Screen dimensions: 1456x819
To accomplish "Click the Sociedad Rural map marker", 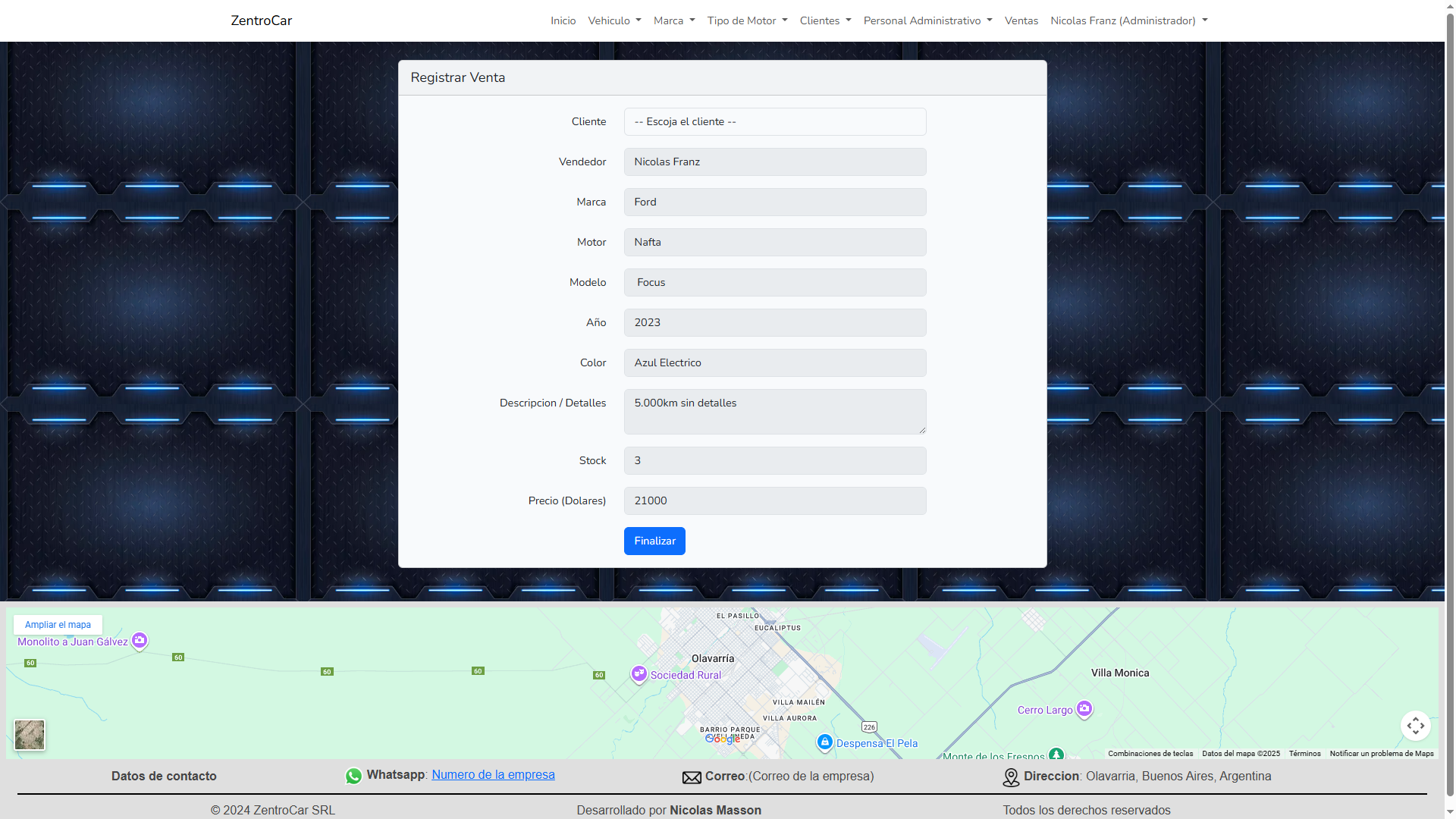I will pyautogui.click(x=639, y=673).
